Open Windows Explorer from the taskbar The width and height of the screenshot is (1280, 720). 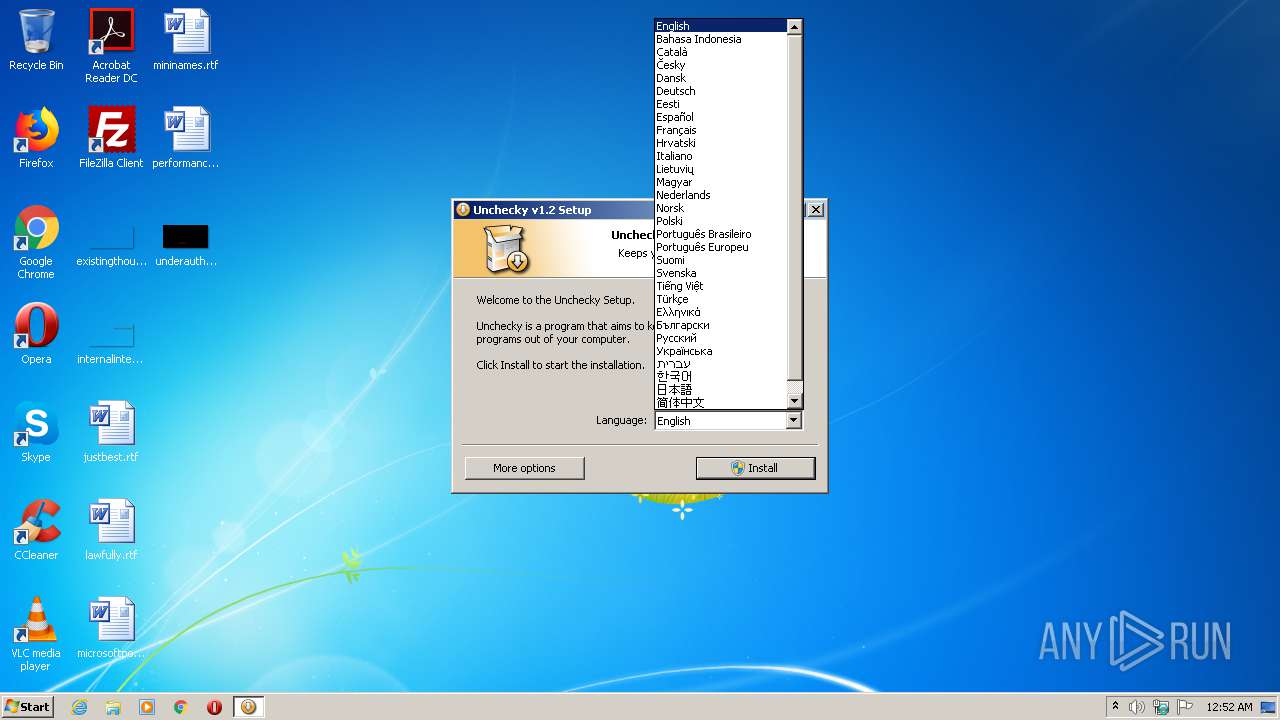(113, 707)
